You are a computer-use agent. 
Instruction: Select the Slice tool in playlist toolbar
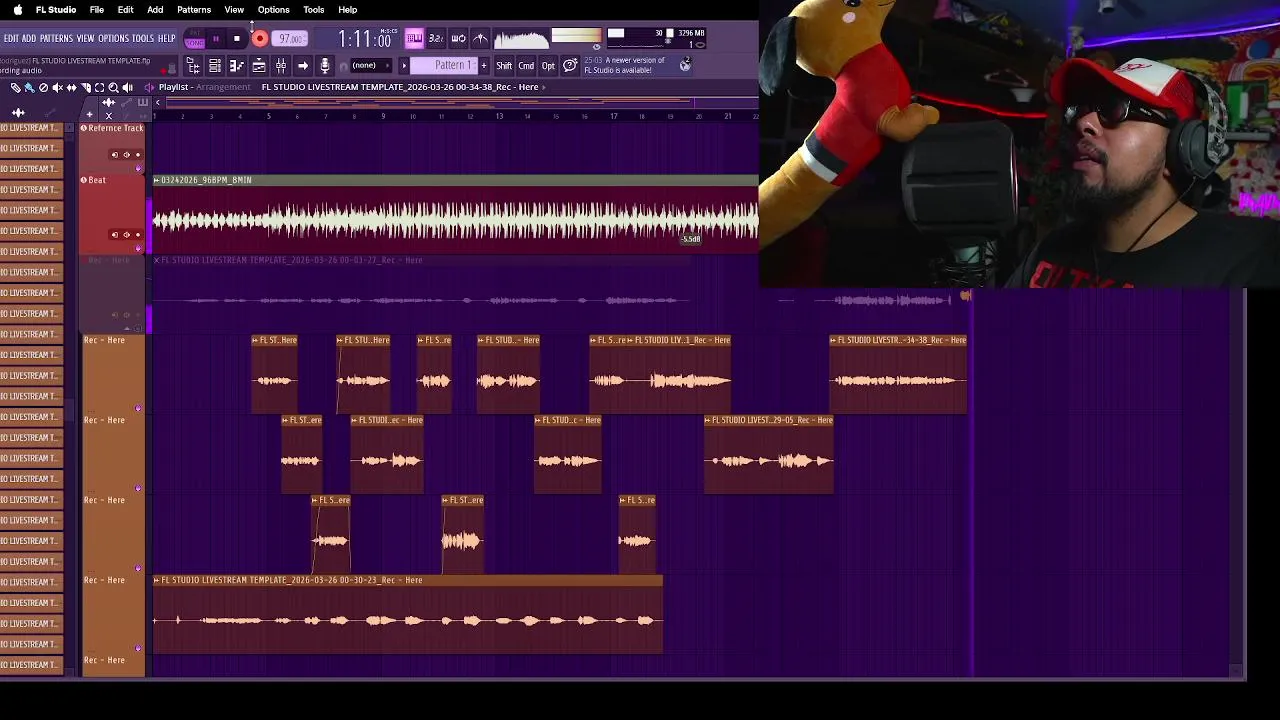(85, 88)
